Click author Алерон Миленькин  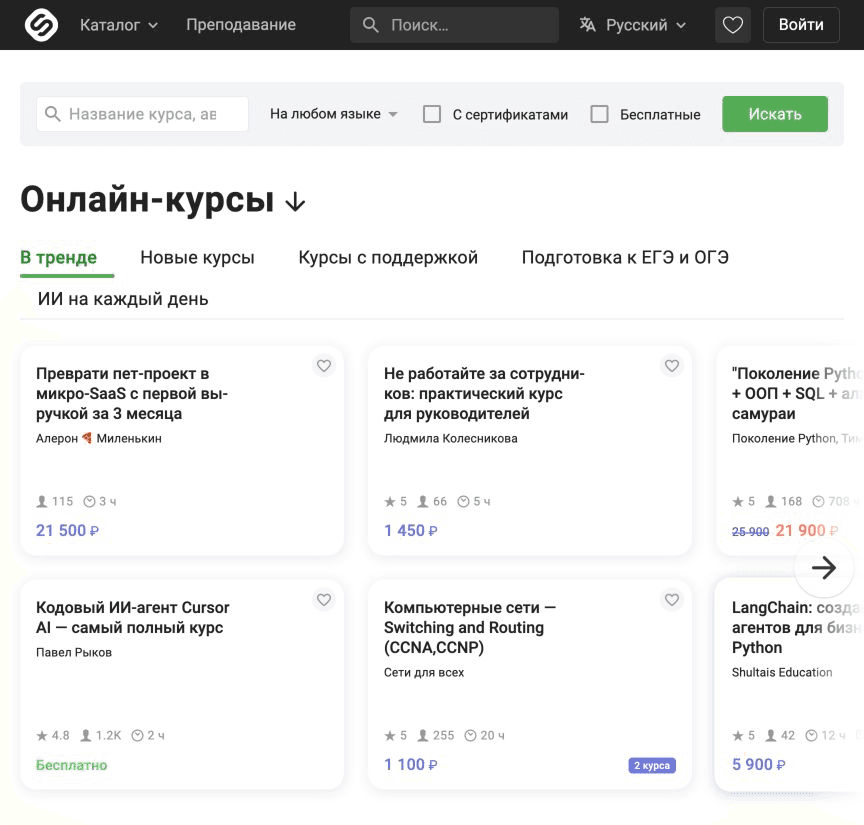[99, 439]
